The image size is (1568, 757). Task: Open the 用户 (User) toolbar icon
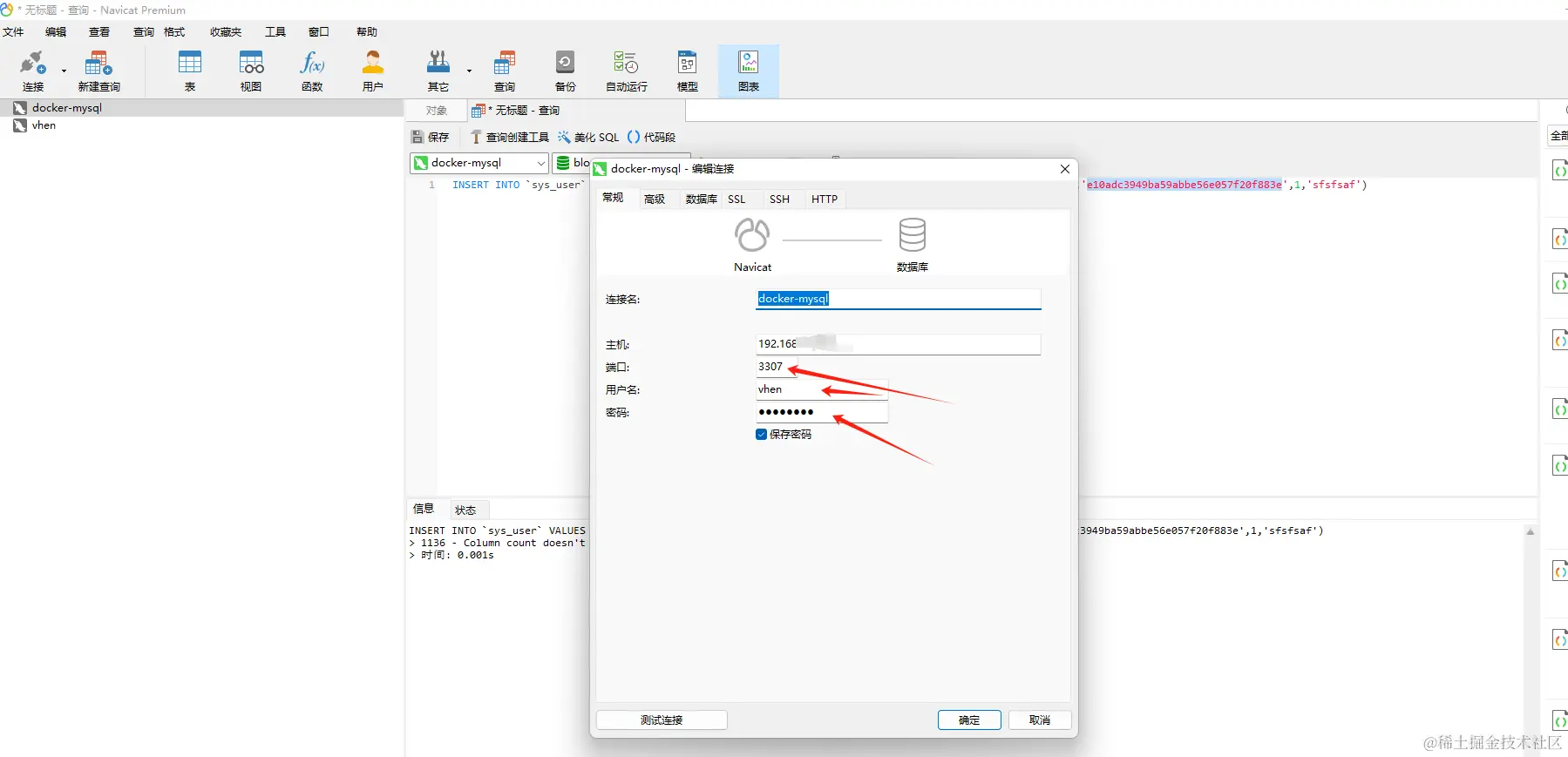373,71
